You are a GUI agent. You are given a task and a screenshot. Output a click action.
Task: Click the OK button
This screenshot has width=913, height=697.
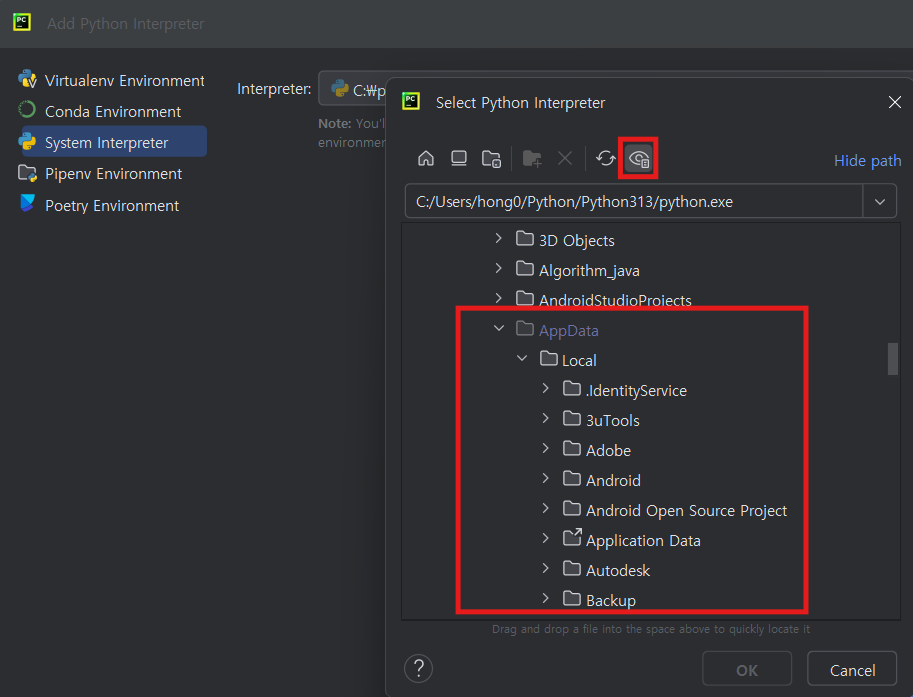tap(747, 670)
